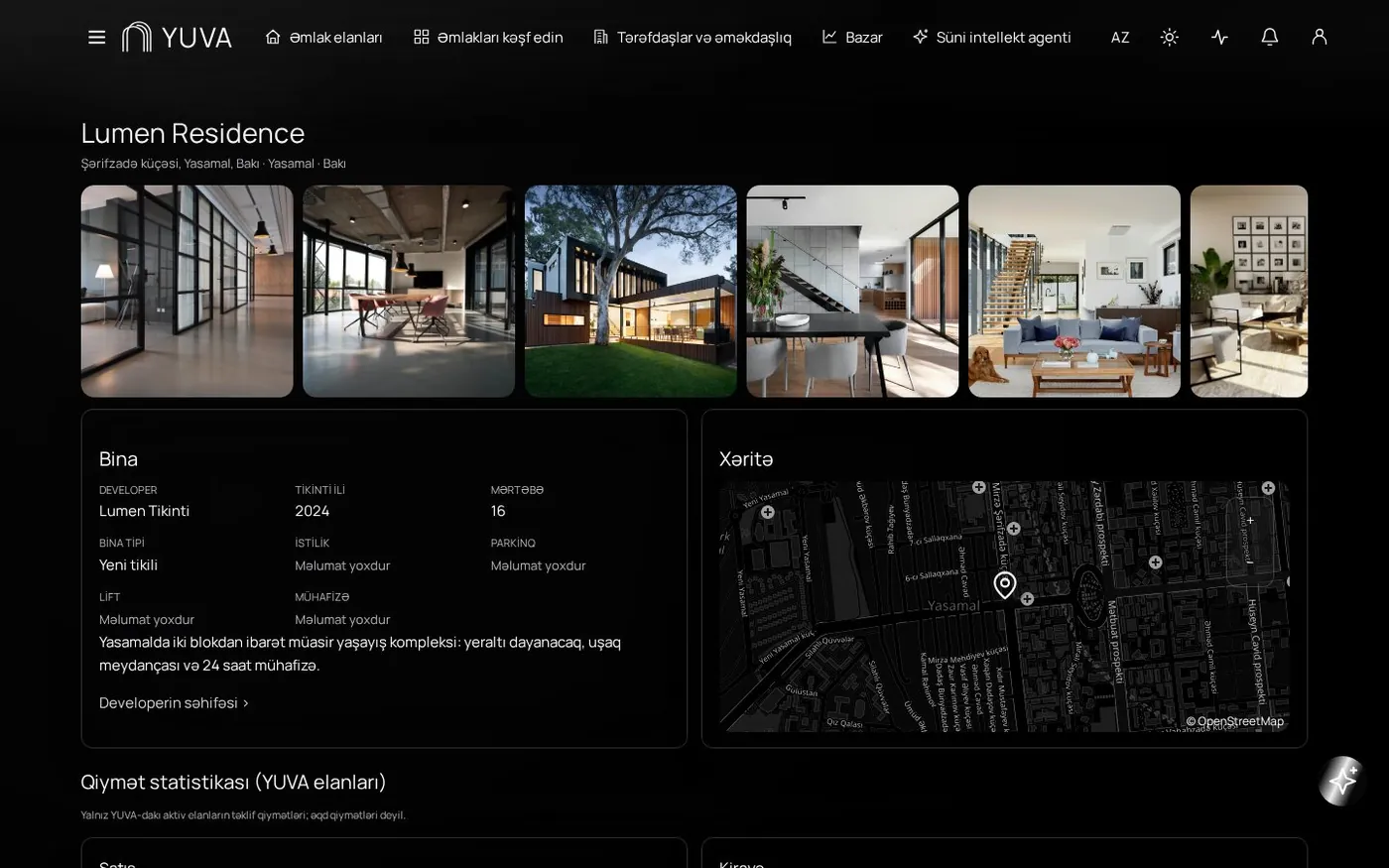Open the user profile icon
1389x868 pixels.
[x=1319, y=37]
